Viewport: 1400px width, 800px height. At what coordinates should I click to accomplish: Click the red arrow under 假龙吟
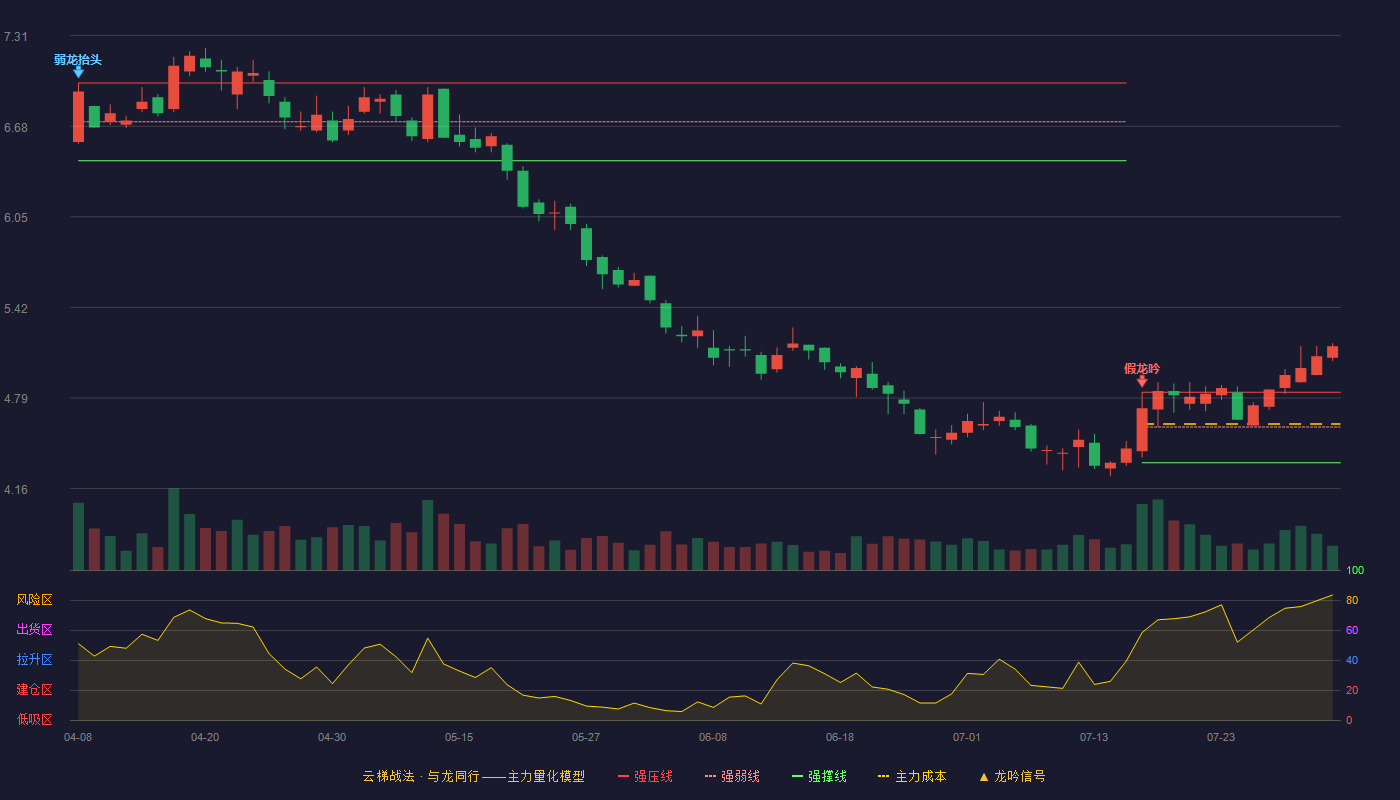click(1142, 381)
